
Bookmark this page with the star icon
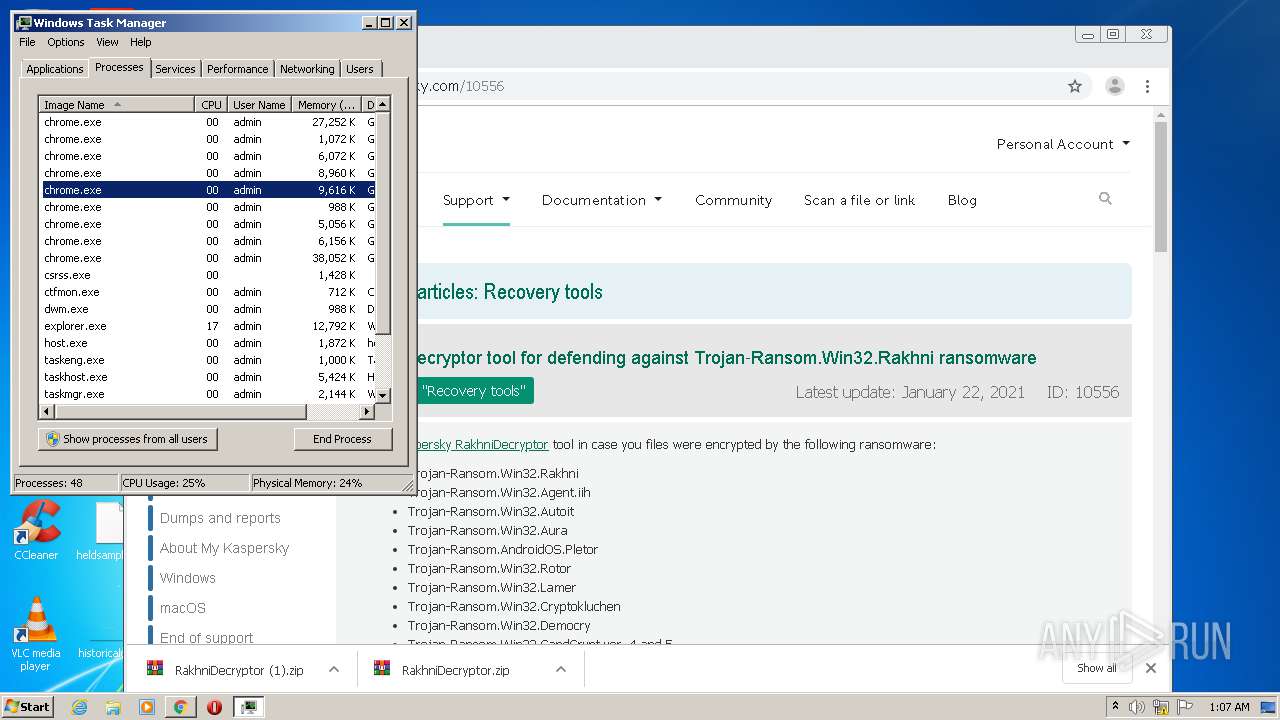click(1075, 86)
